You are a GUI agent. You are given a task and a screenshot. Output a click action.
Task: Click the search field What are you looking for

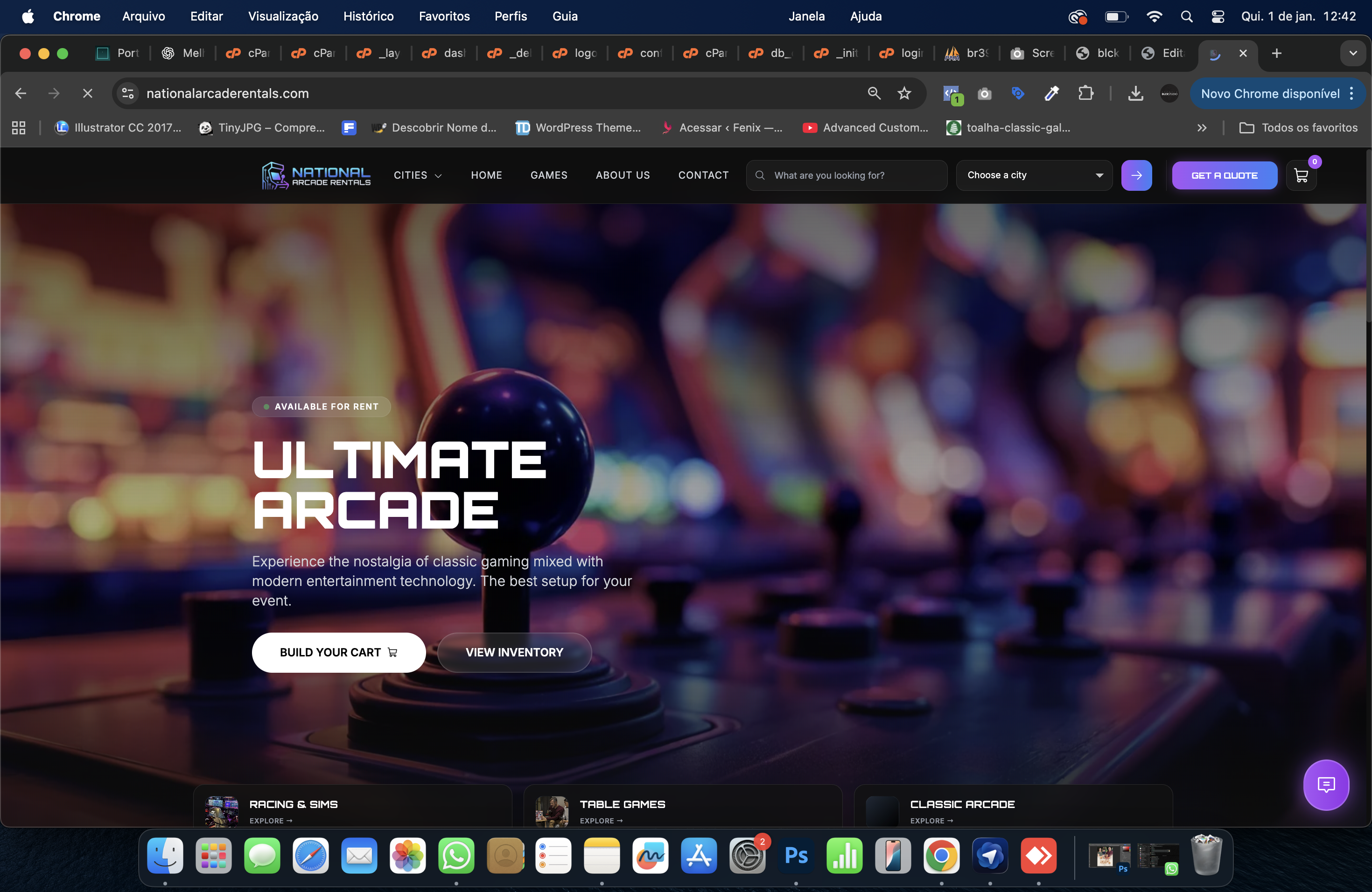coord(845,175)
